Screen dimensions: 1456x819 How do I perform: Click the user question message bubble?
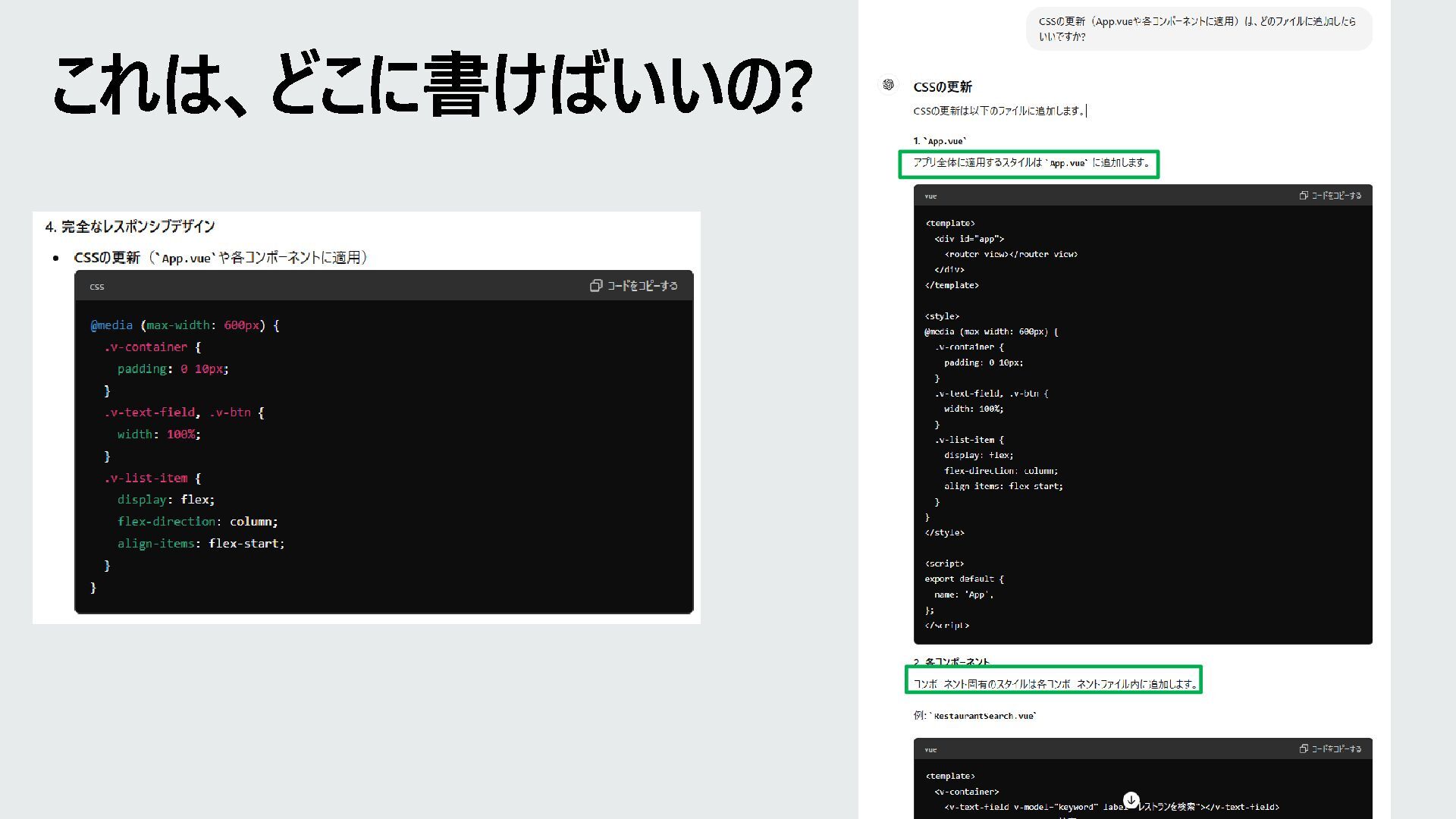pos(1198,29)
